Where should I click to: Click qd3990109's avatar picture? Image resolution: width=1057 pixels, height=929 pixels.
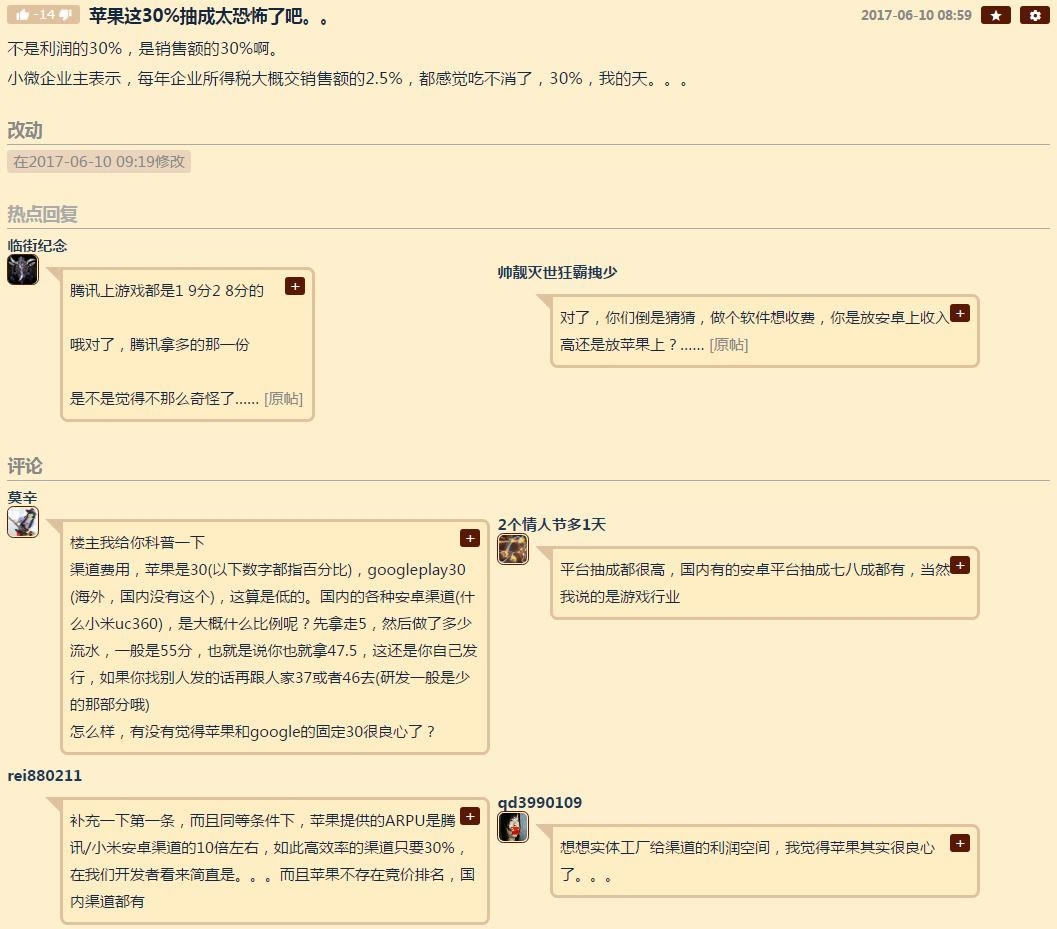click(x=512, y=827)
